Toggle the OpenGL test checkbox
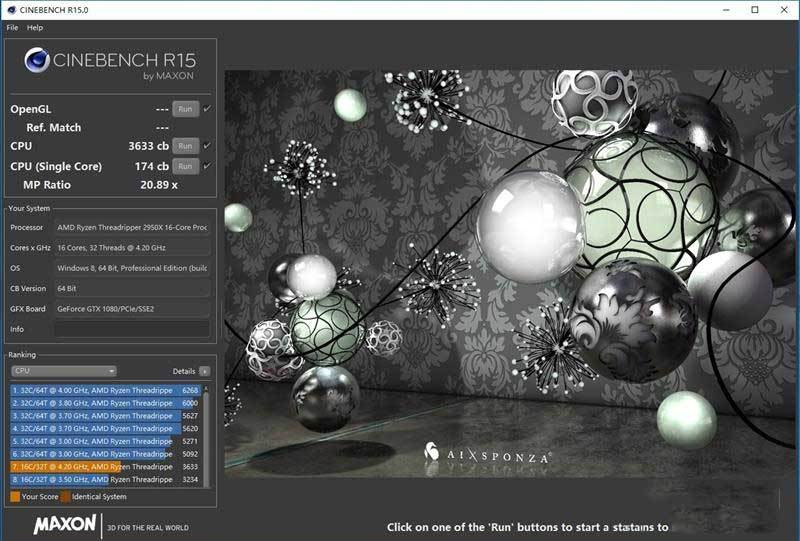The width and height of the screenshot is (800, 541). [x=207, y=108]
